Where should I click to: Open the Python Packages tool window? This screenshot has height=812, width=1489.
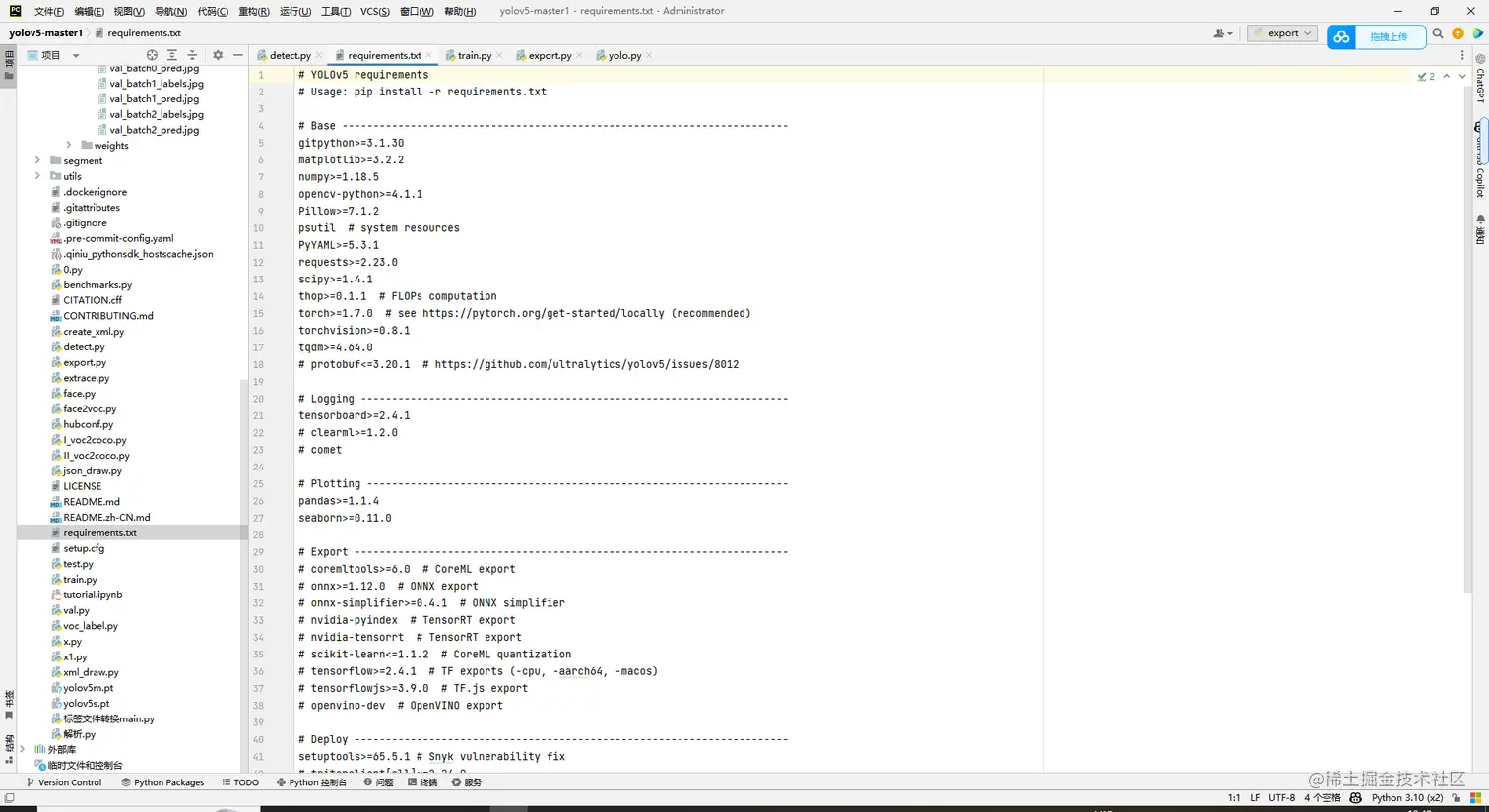point(162,782)
